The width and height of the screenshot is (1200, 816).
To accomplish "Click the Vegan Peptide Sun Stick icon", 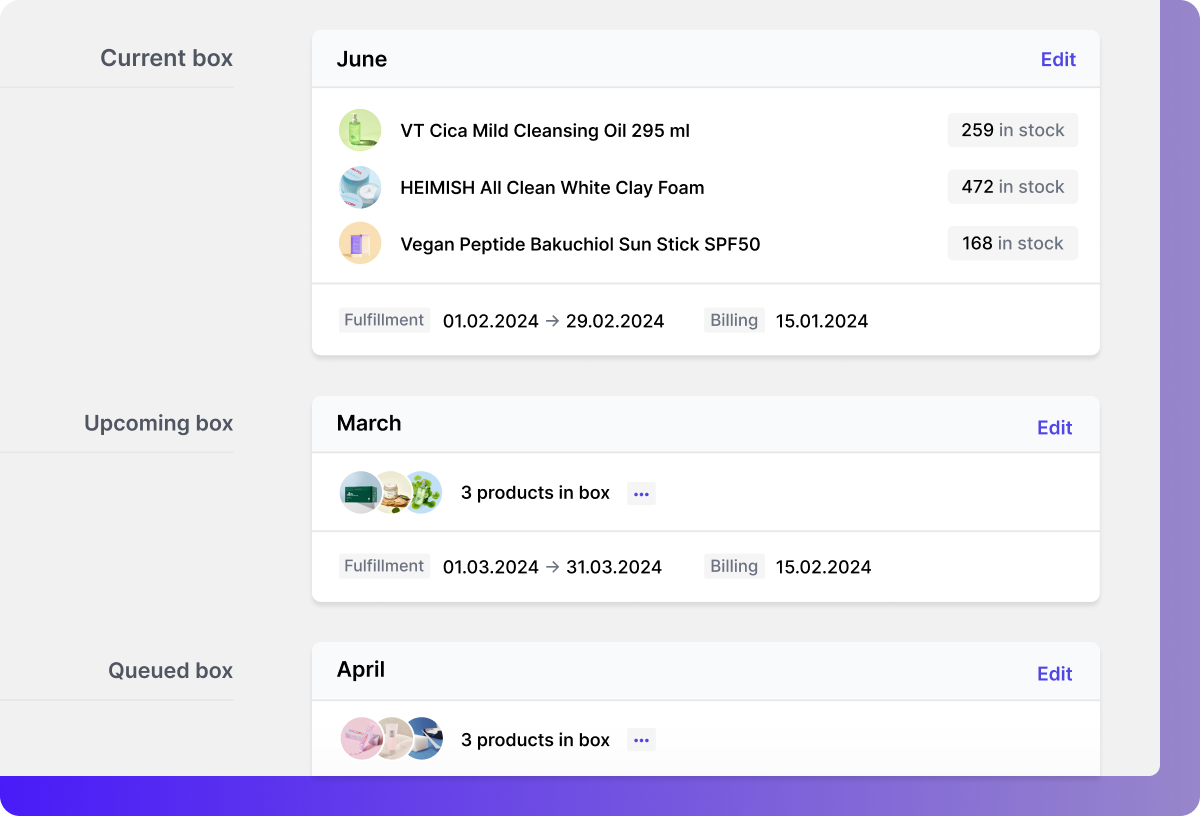I will [x=360, y=243].
